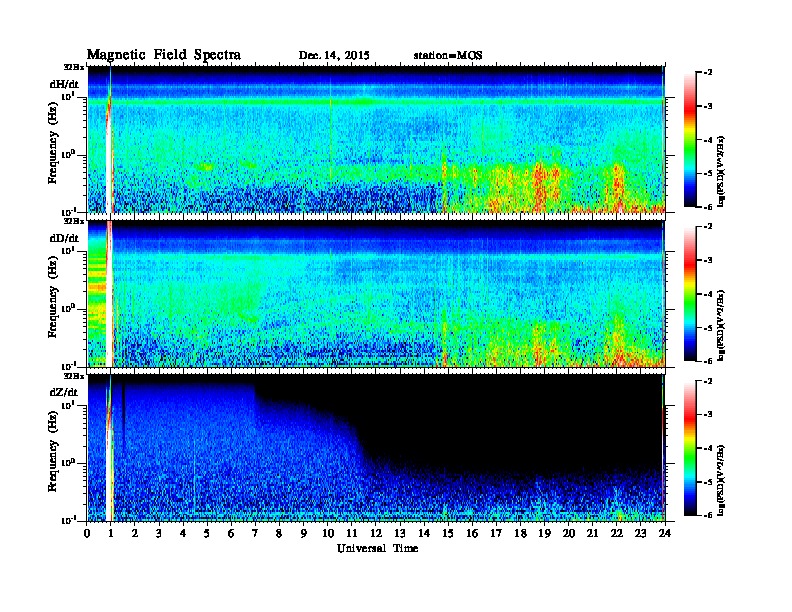Click the dZ/dt spectrogram color bar

tap(690, 448)
